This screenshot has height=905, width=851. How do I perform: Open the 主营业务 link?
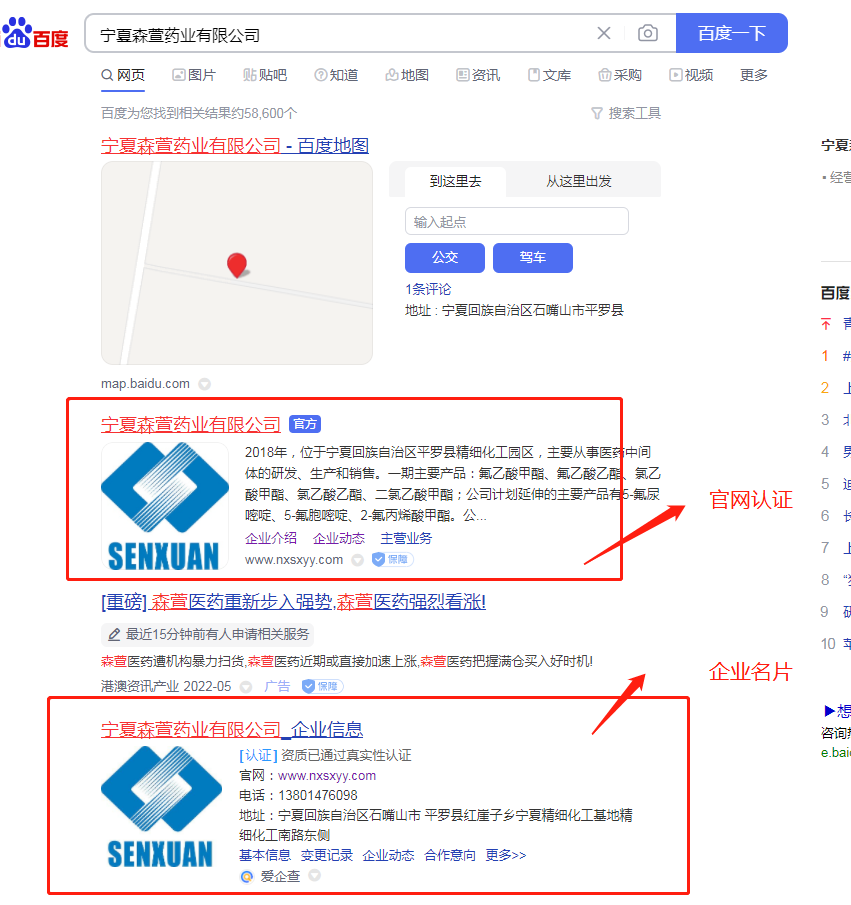(x=406, y=538)
